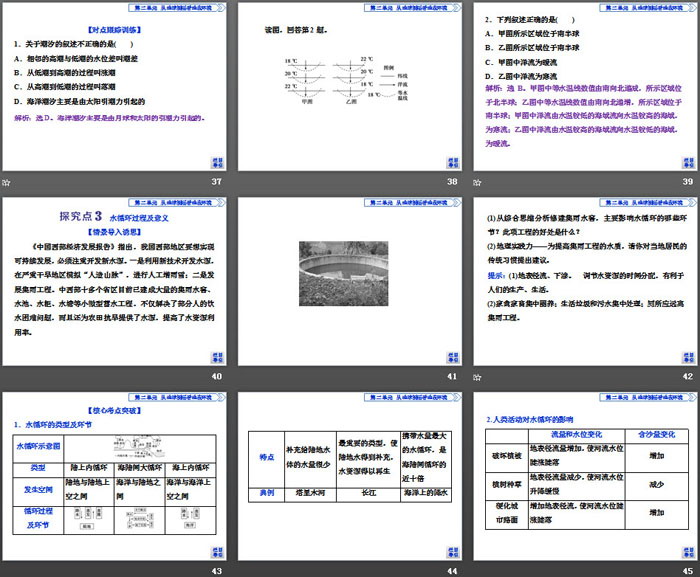Click the 栏目导引 navigation icon on slide 43
Viewport: 700px width, 577px height.
[x=215, y=550]
